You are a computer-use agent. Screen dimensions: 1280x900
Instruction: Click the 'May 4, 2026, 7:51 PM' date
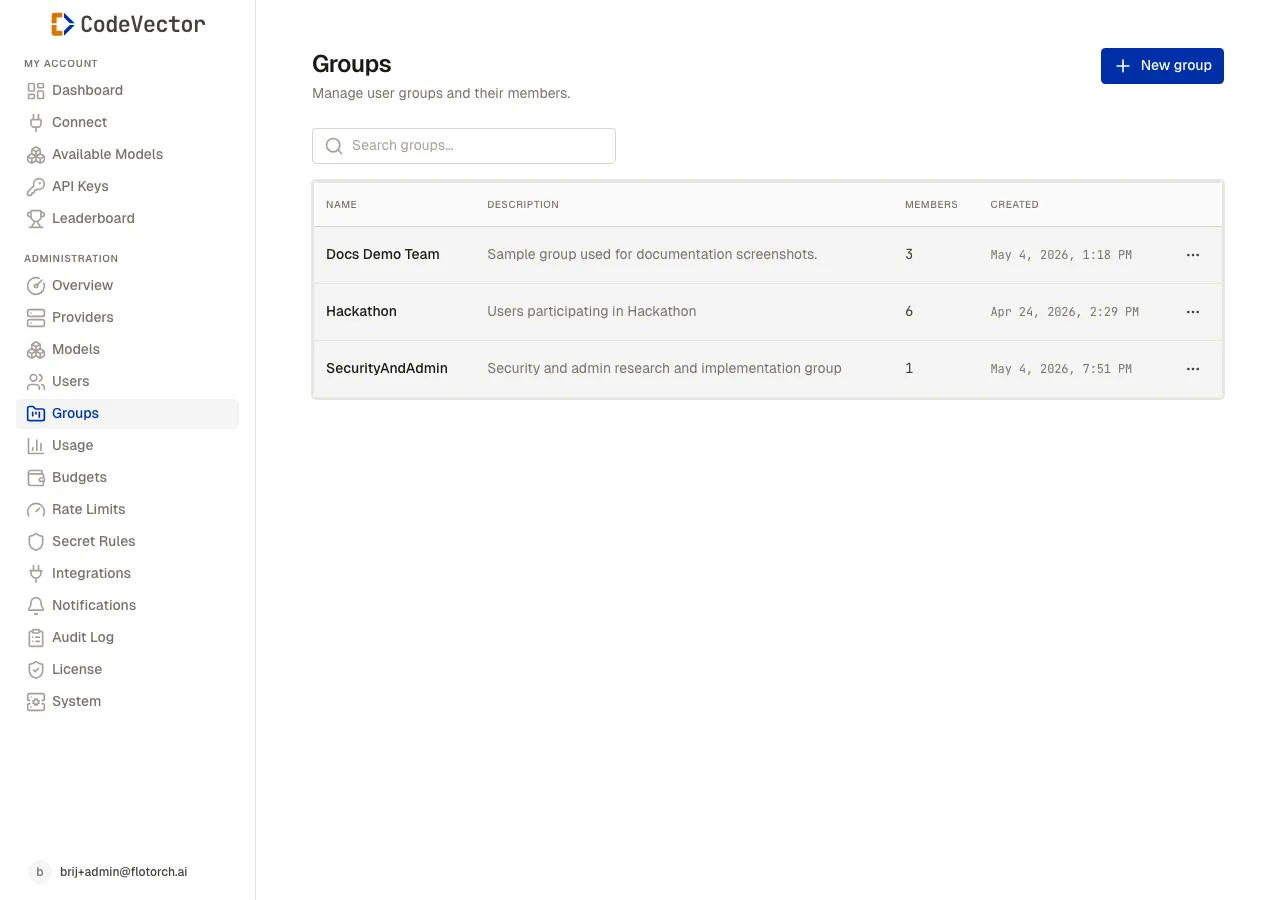tap(1061, 369)
